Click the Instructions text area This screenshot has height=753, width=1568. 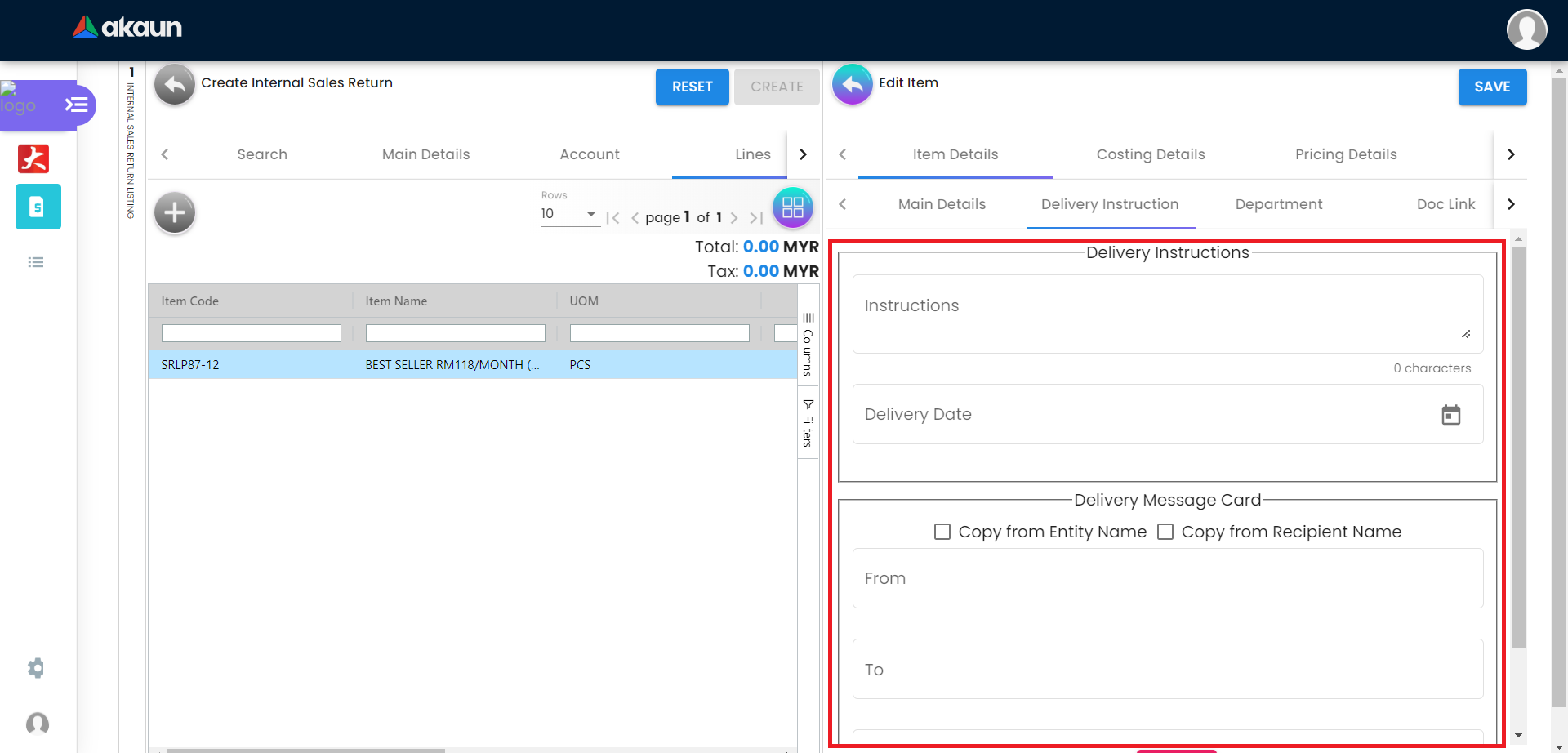pyautogui.click(x=1167, y=314)
